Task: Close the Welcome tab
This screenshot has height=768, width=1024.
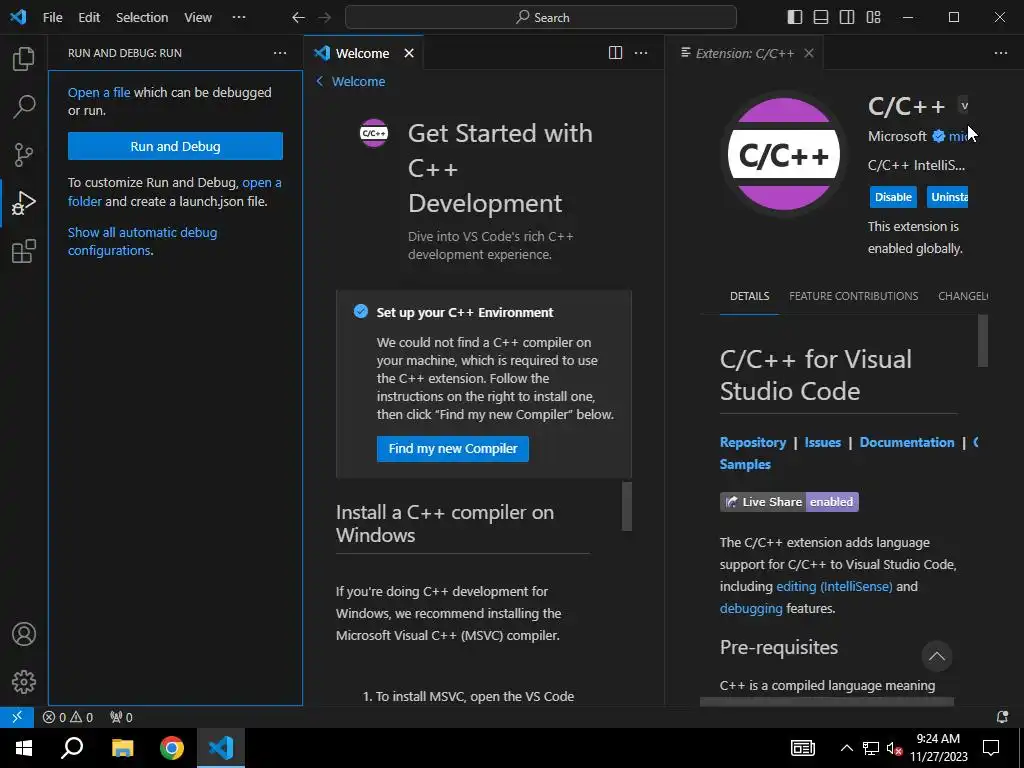Action: click(409, 53)
